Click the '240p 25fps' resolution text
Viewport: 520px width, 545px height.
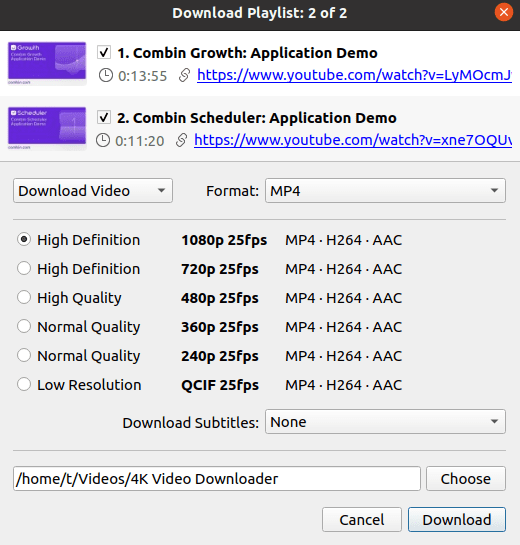(220, 356)
